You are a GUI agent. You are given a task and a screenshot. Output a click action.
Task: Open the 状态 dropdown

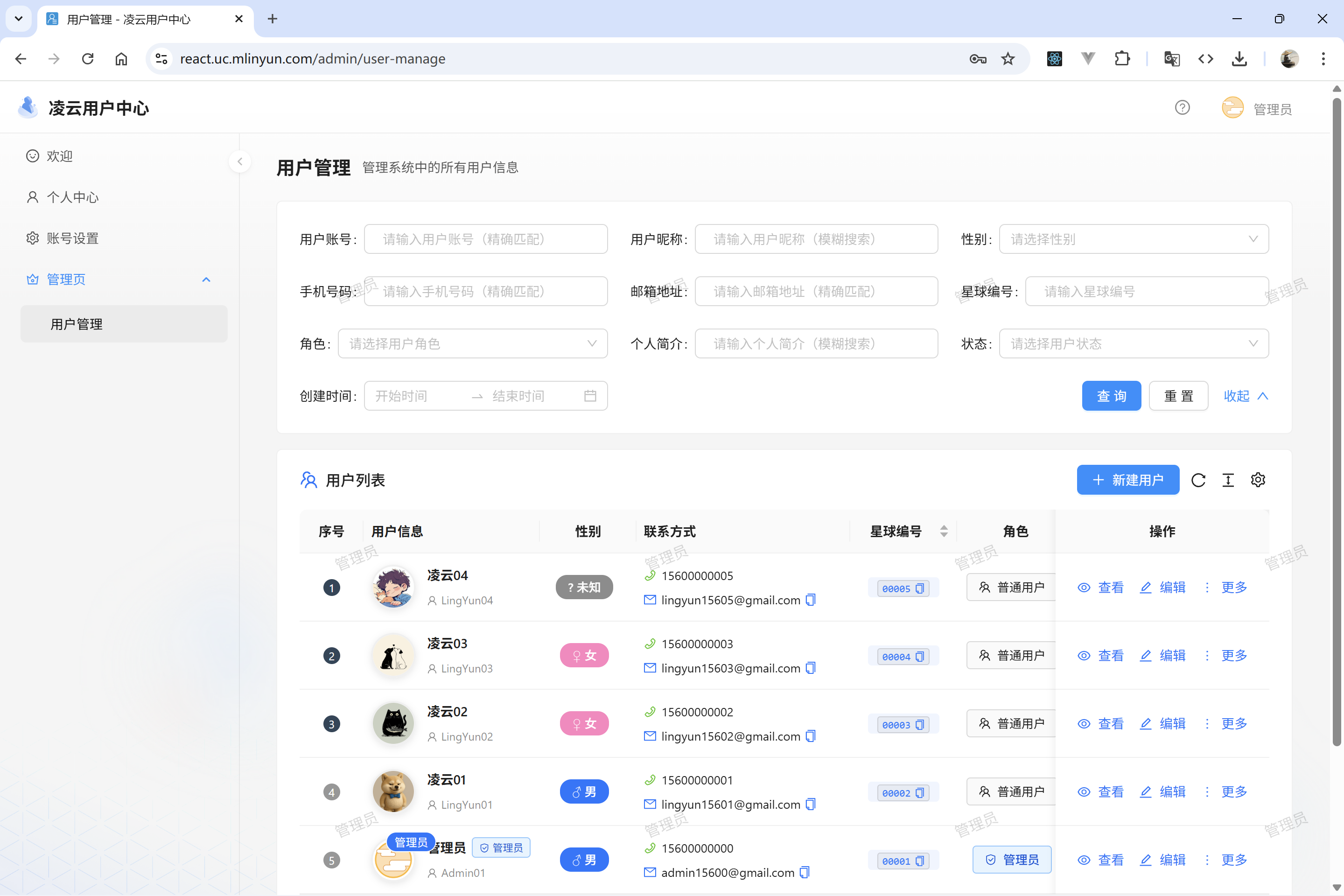(1134, 343)
